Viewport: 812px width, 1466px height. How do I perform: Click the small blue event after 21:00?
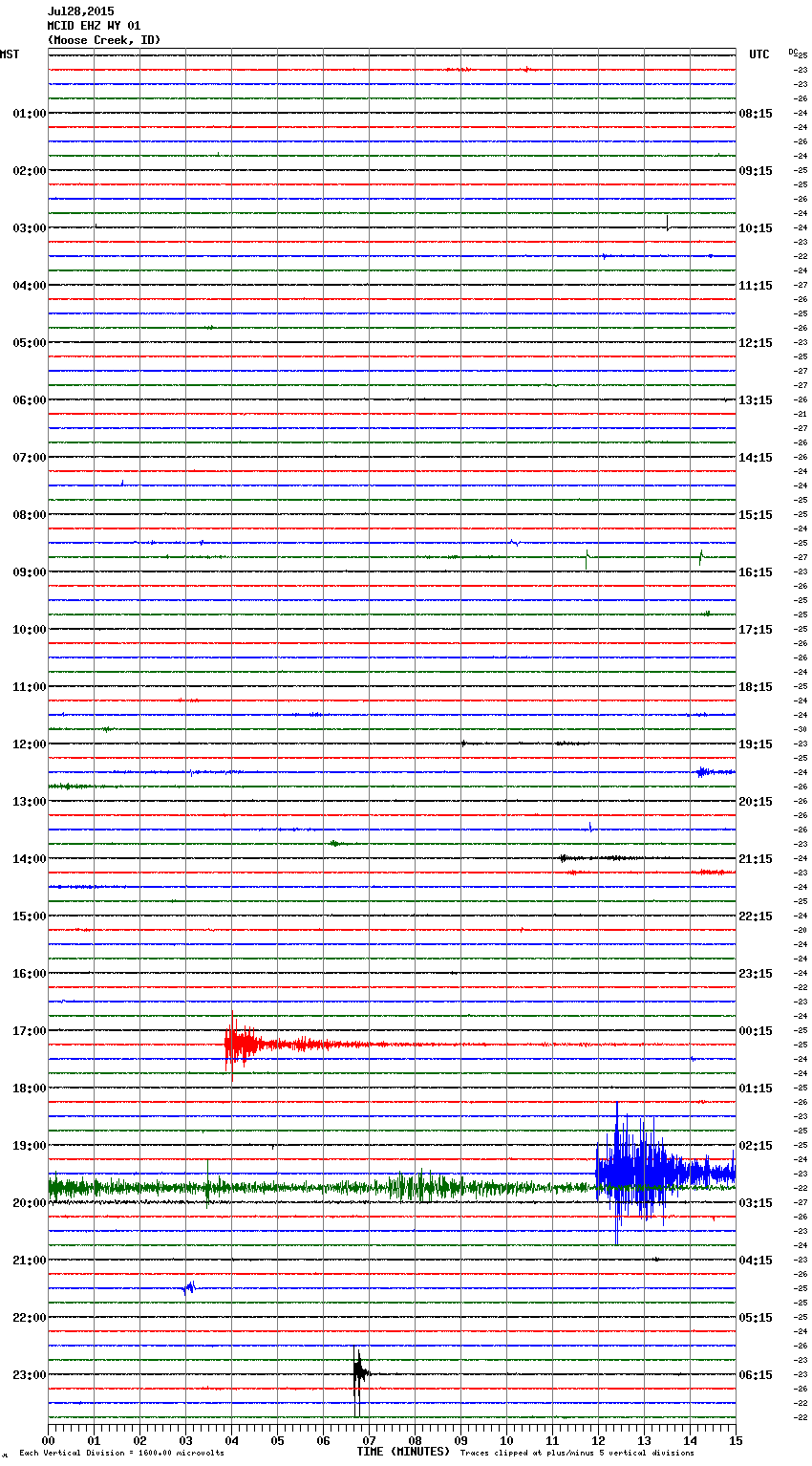tap(189, 1287)
